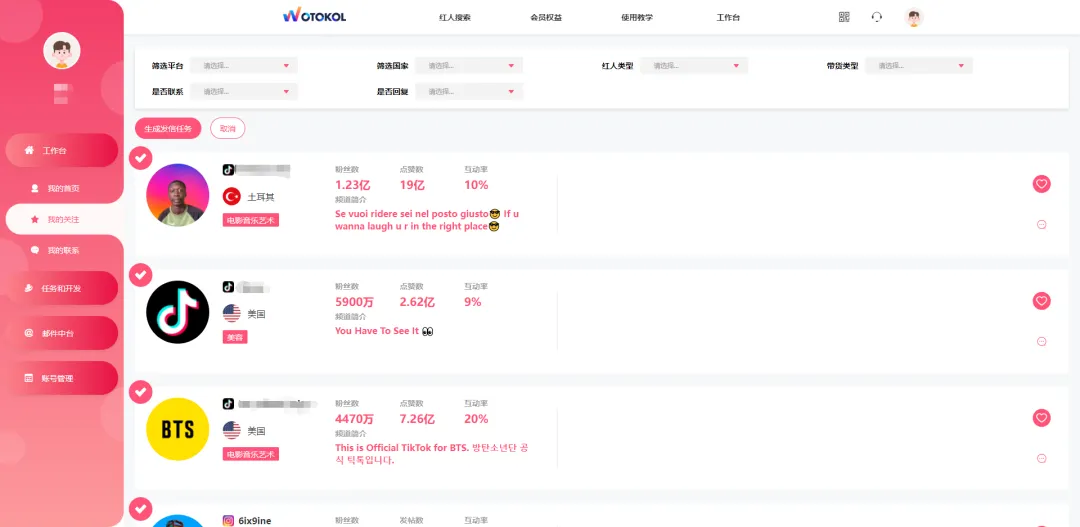Click the 取消 button

pos(227,128)
